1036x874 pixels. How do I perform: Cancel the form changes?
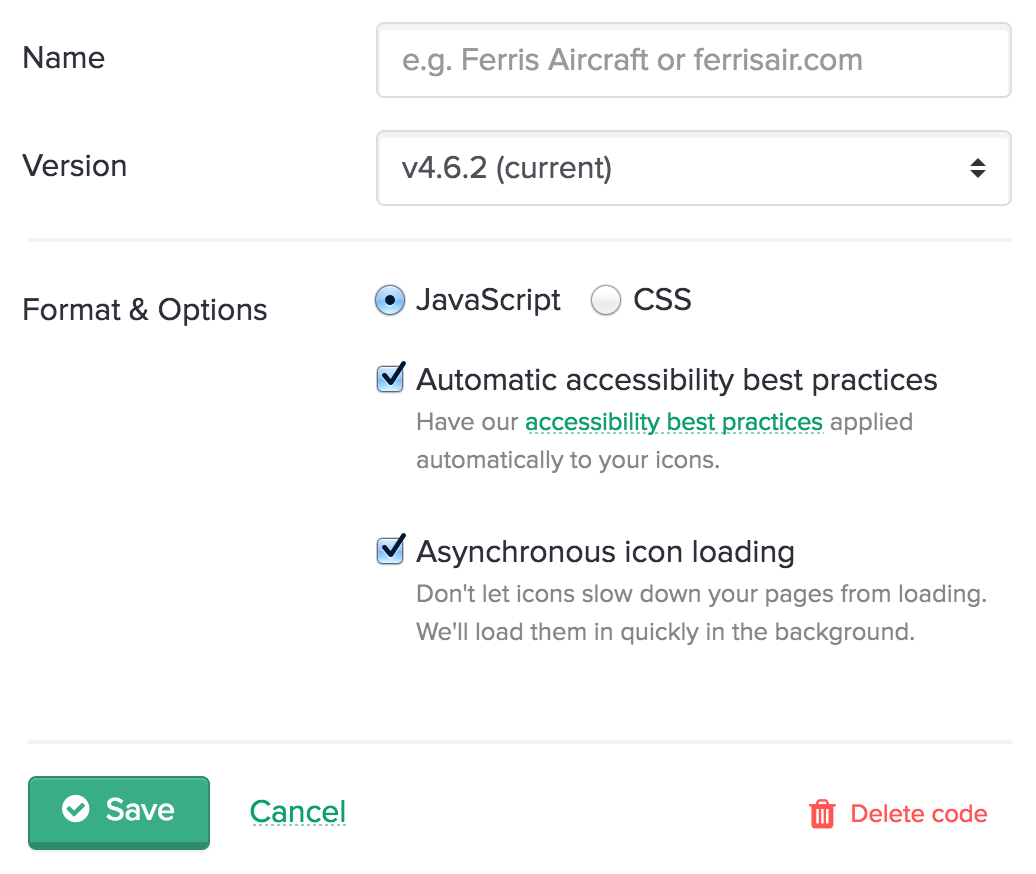[297, 812]
